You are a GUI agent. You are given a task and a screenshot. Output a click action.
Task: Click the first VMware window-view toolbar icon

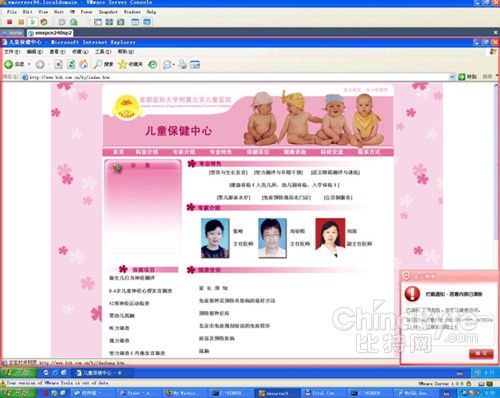(x=98, y=22)
